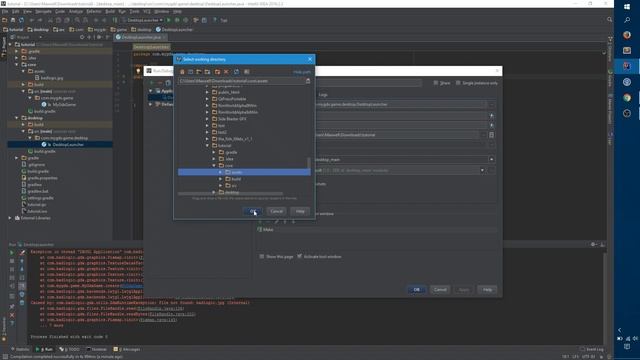Open the classpath module dropdown
Image resolution: width=640 pixels, height=360 pixels.
click(x=491, y=160)
